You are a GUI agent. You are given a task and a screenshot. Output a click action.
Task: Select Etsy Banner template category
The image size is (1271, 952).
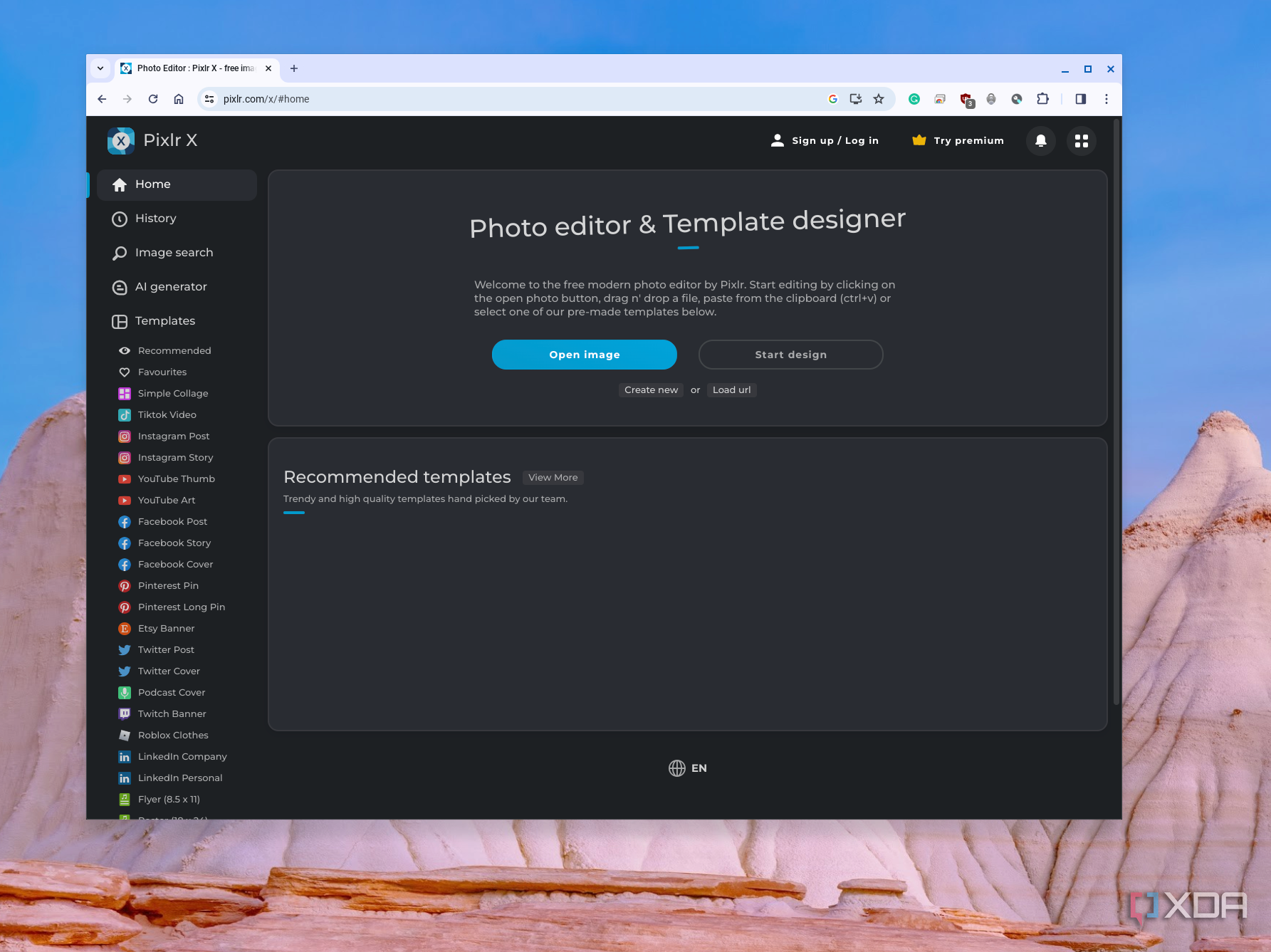click(x=156, y=629)
